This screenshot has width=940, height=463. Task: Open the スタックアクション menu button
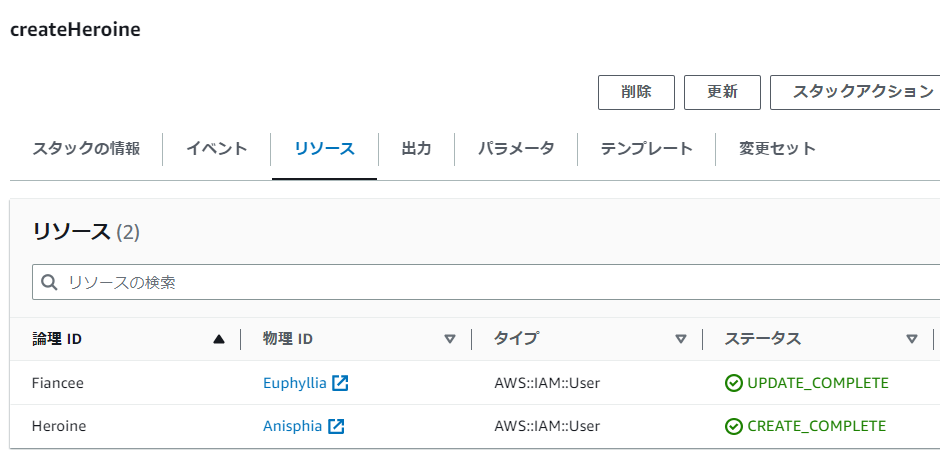point(855,92)
